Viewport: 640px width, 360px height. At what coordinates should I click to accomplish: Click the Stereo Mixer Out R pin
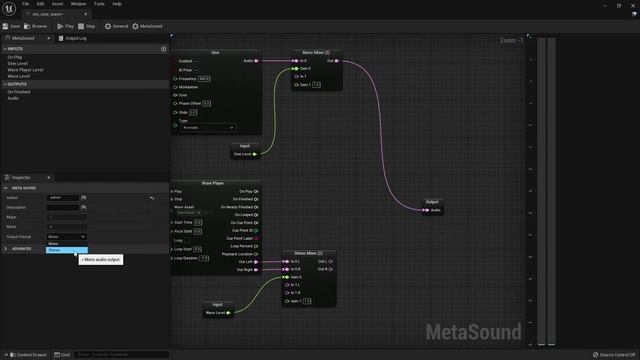pos(331,269)
